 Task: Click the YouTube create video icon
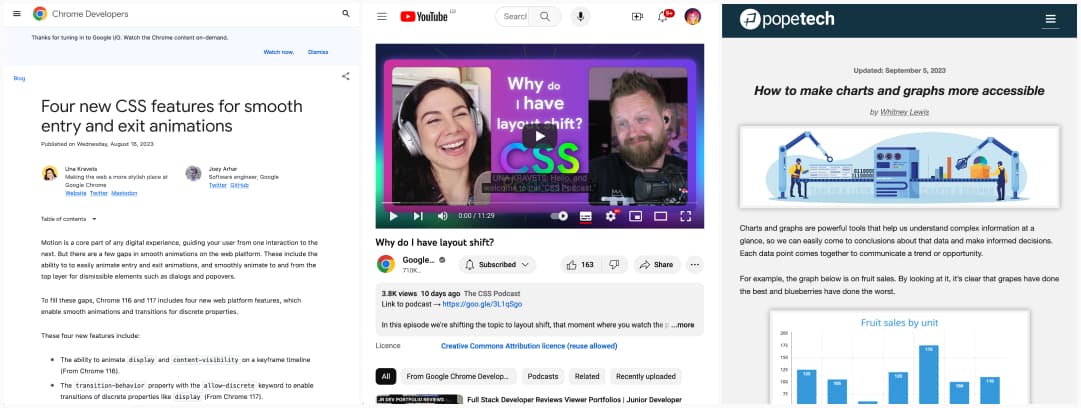(637, 16)
